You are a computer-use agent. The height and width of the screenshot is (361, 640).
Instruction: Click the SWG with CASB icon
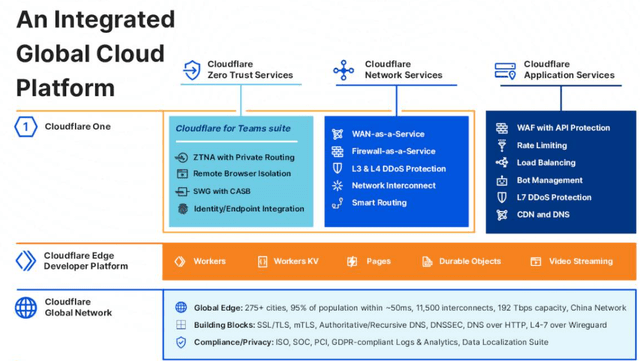(182, 191)
